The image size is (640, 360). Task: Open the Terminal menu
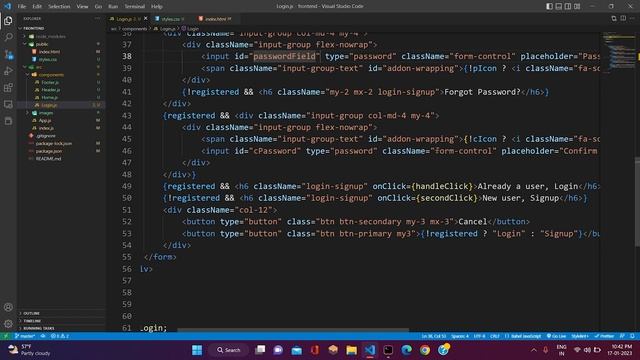pos(135,7)
